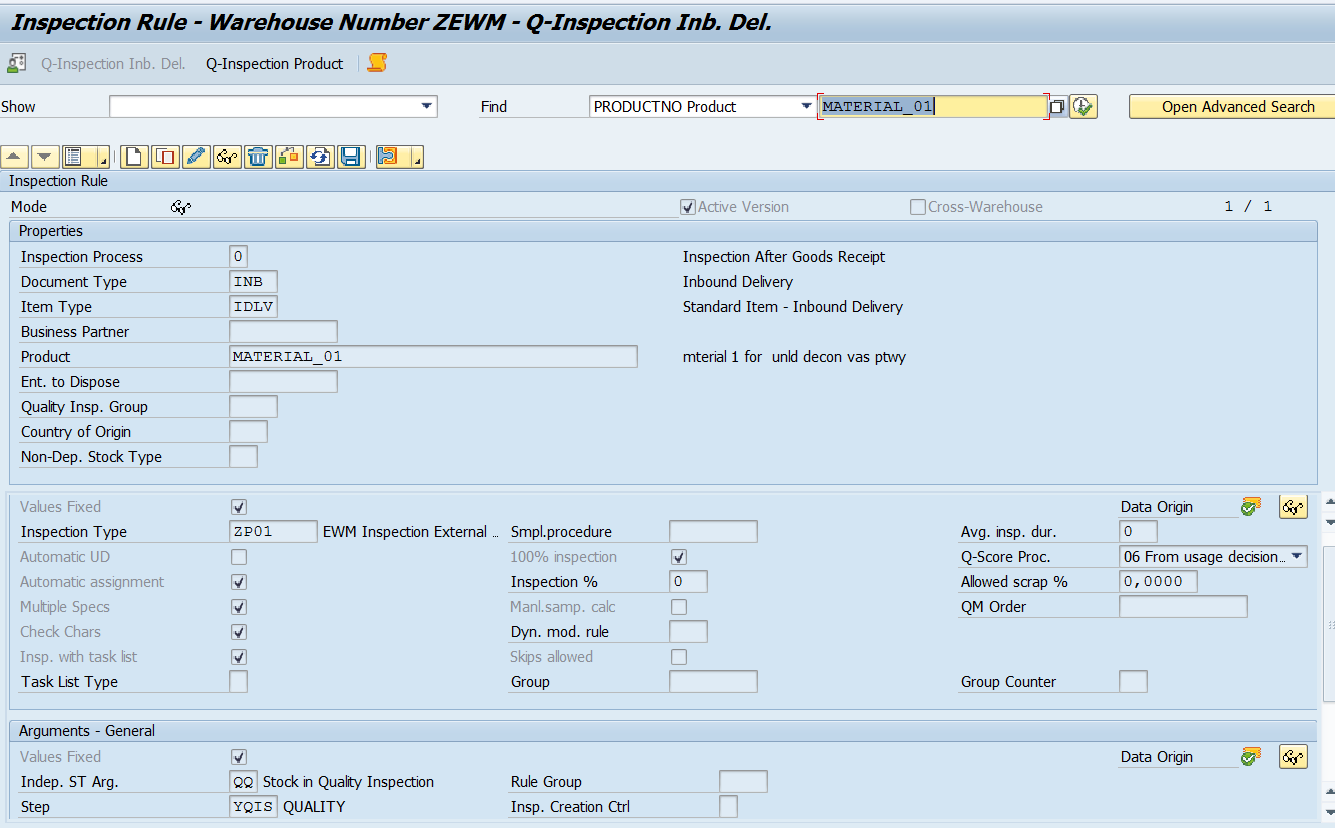Click inside the Business Partner input field
Screen dimensions: 1335x828
[x=283, y=331]
